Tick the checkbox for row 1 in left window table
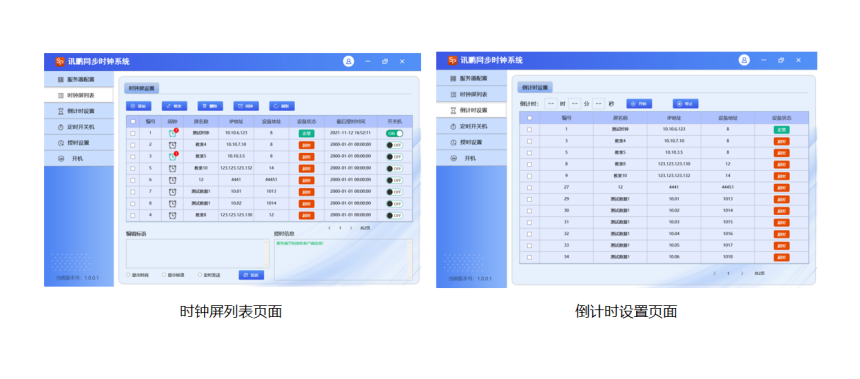The height and width of the screenshot is (379, 860). 133,133
